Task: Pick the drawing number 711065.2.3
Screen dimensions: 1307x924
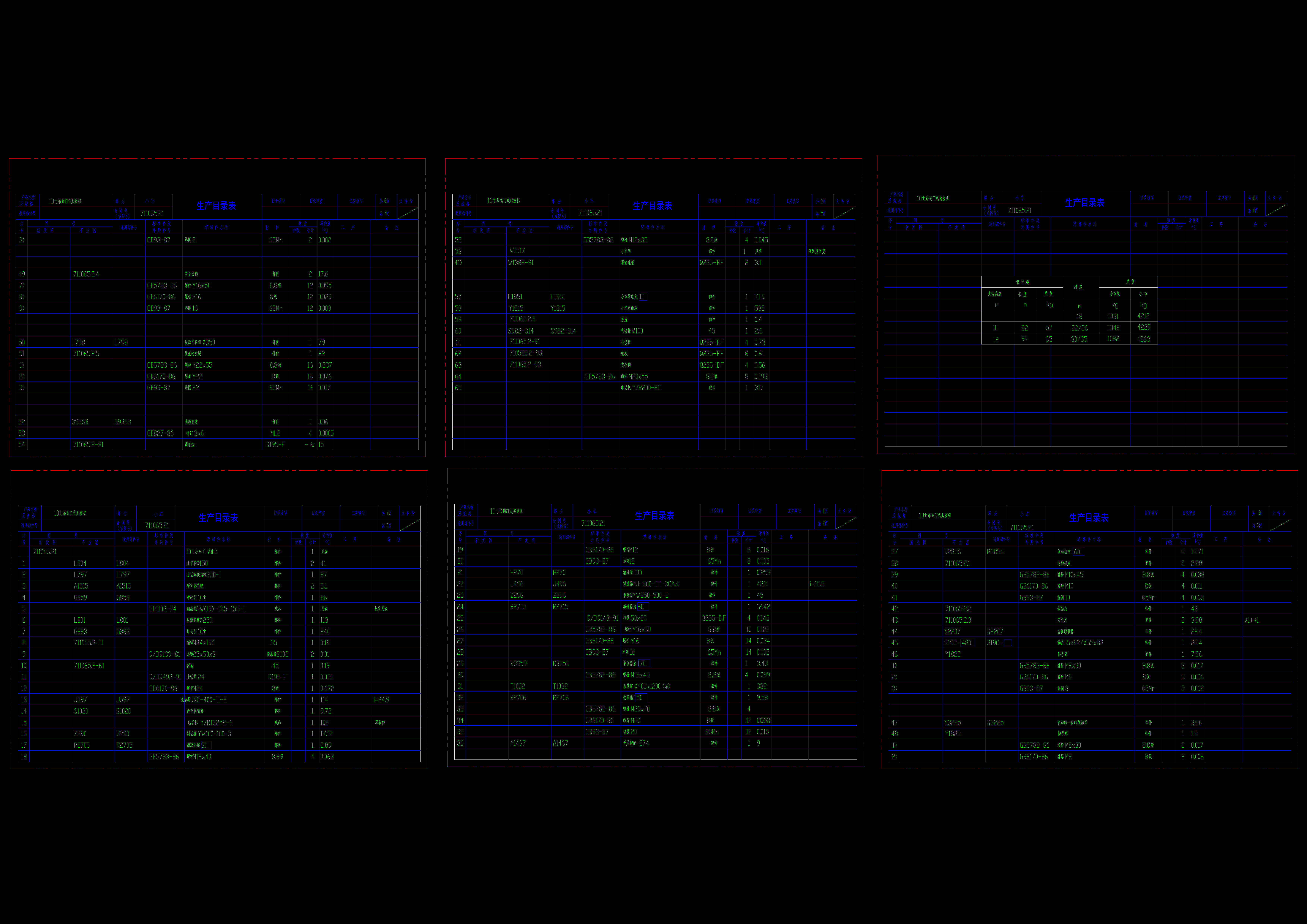Action: point(958,620)
